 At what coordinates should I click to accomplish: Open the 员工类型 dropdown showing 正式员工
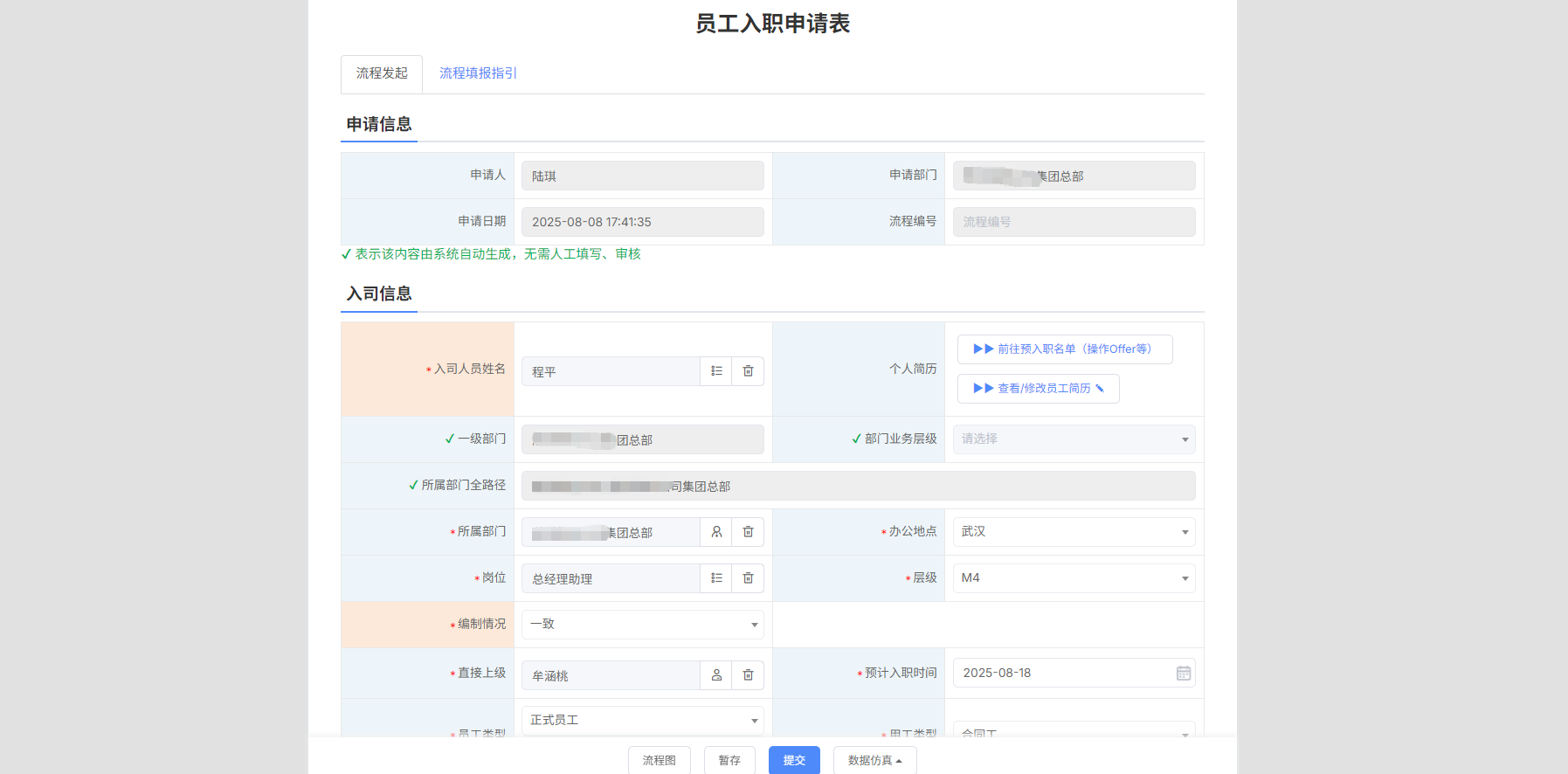coord(643,721)
